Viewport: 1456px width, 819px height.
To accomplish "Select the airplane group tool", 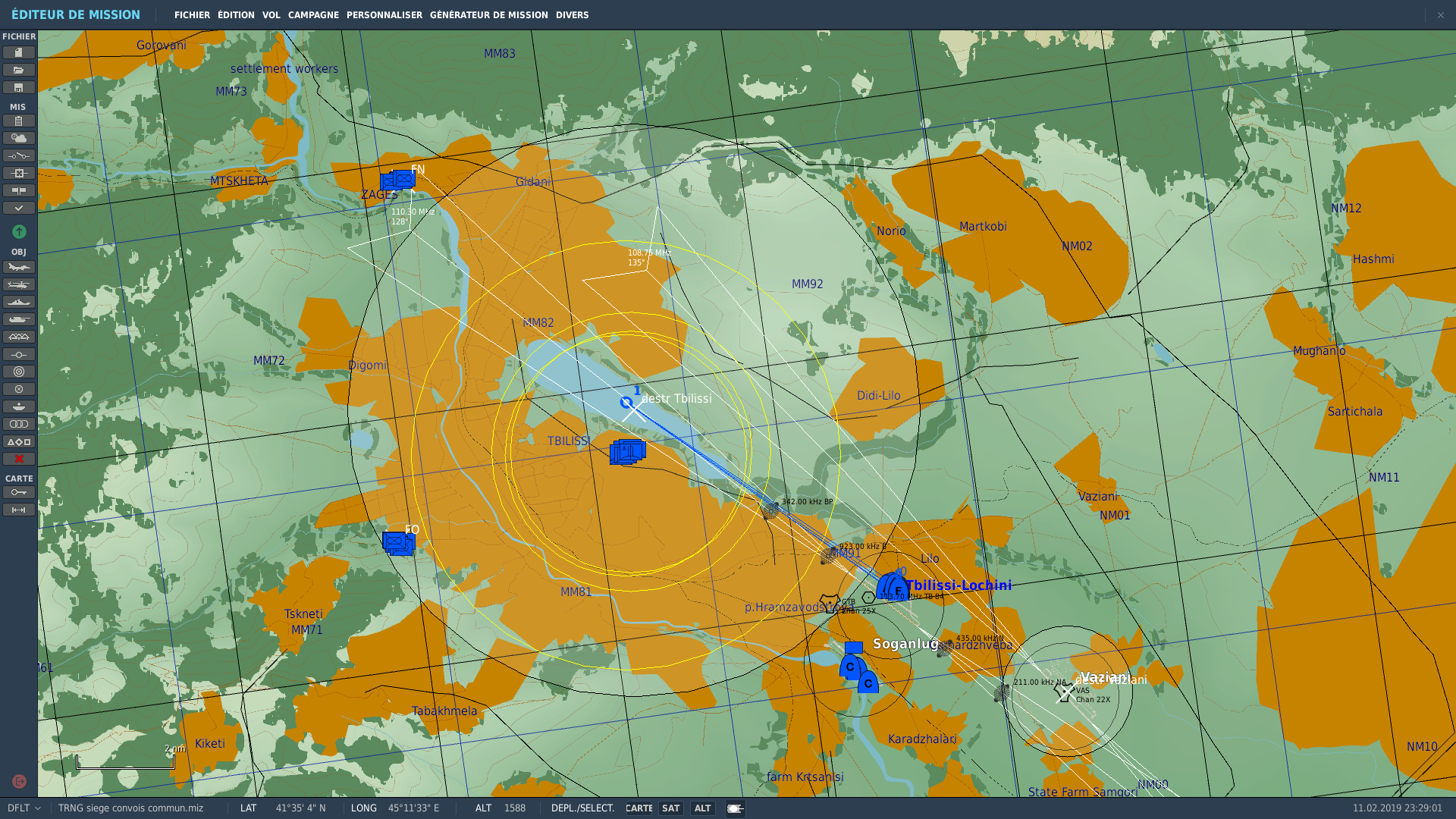I will point(19,267).
